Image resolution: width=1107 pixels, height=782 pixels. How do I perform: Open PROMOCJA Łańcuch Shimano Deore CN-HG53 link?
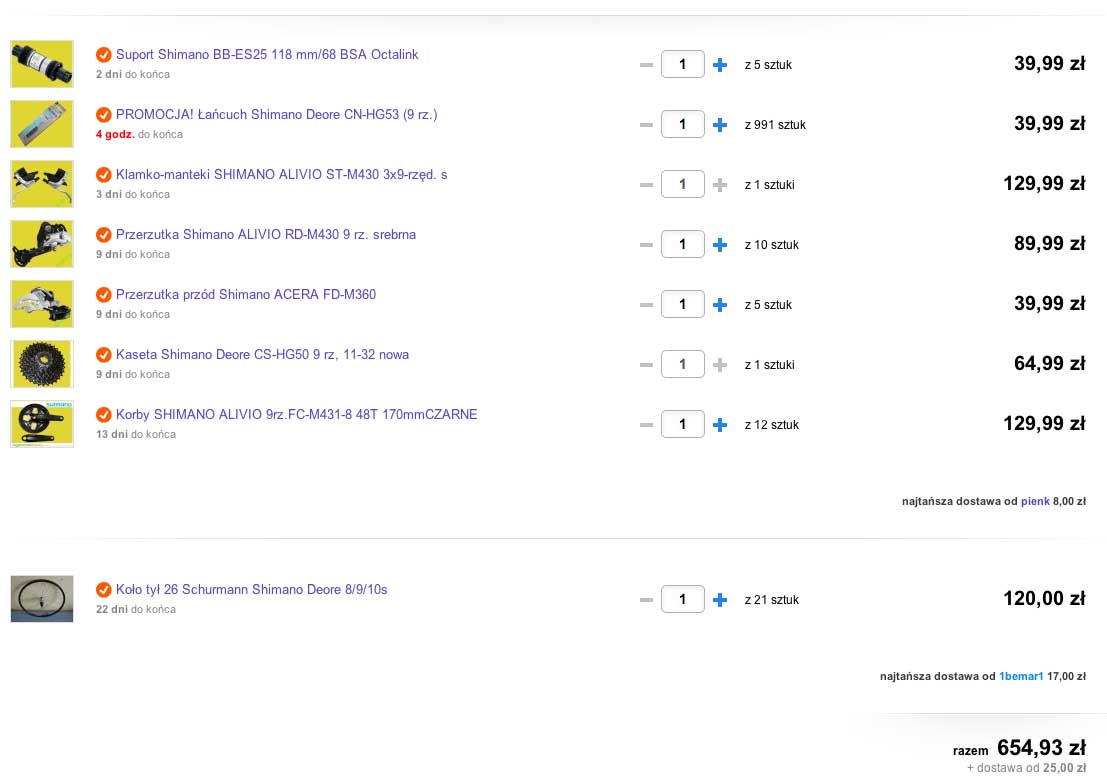(x=277, y=114)
